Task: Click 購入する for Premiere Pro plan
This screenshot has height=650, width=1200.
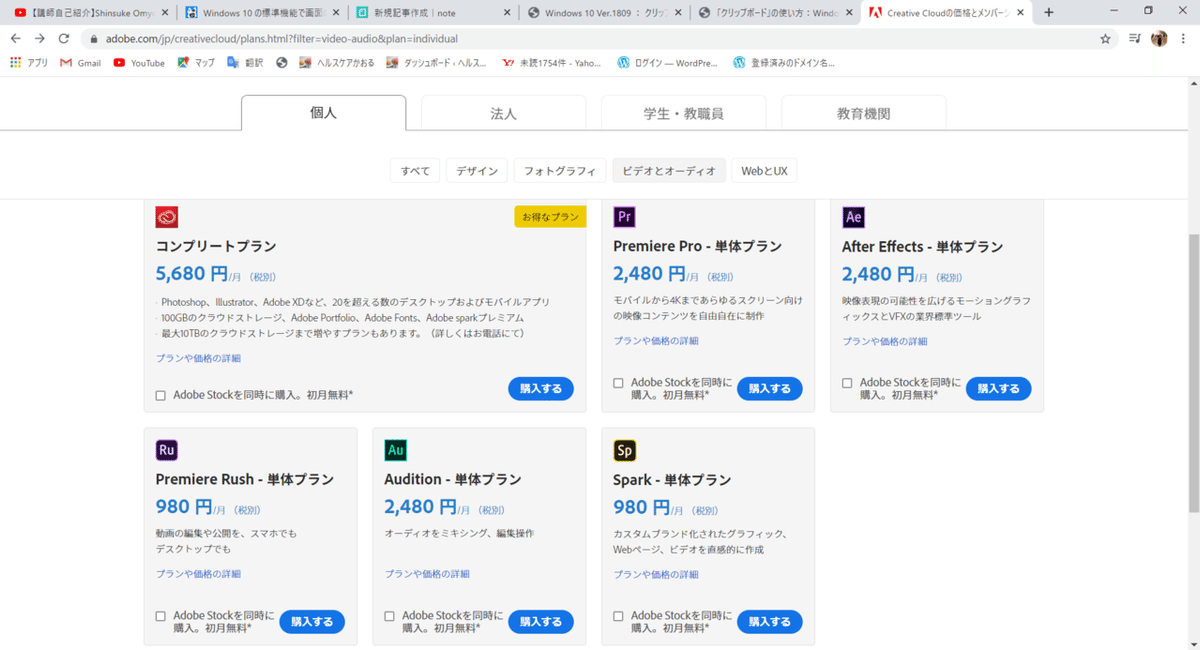Action: [x=769, y=389]
